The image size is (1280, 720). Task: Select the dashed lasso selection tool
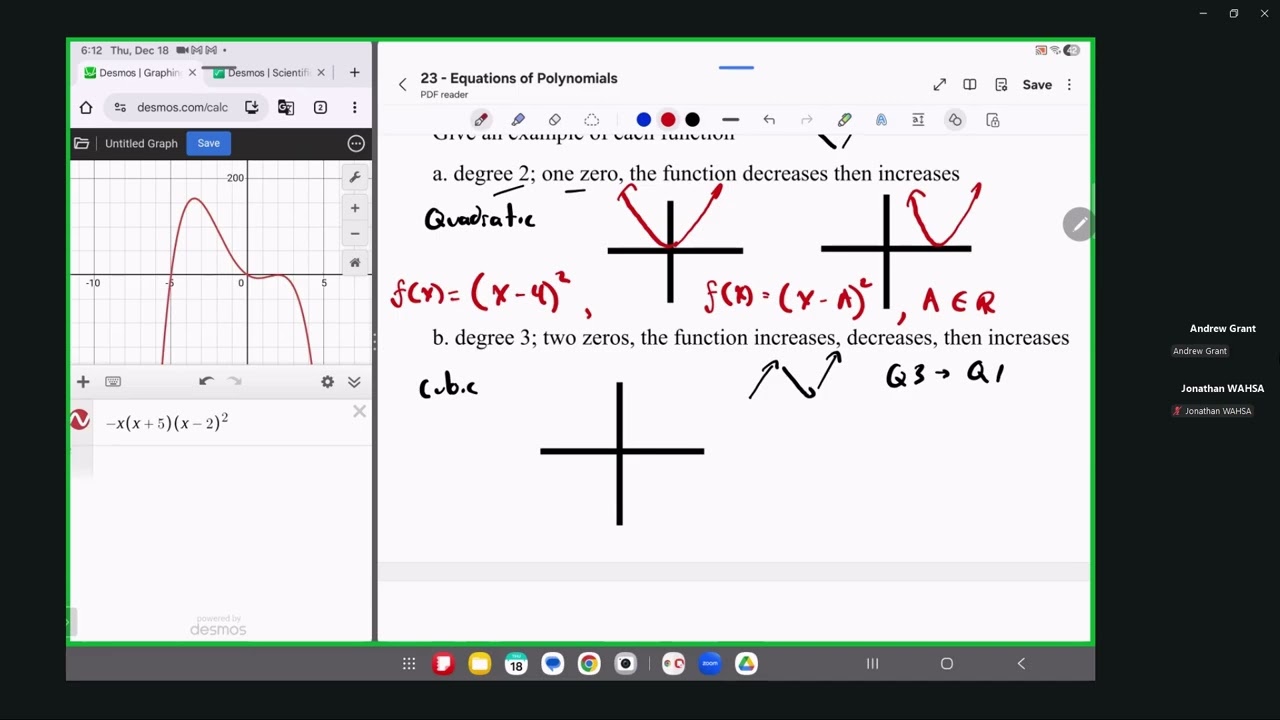pyautogui.click(x=592, y=120)
